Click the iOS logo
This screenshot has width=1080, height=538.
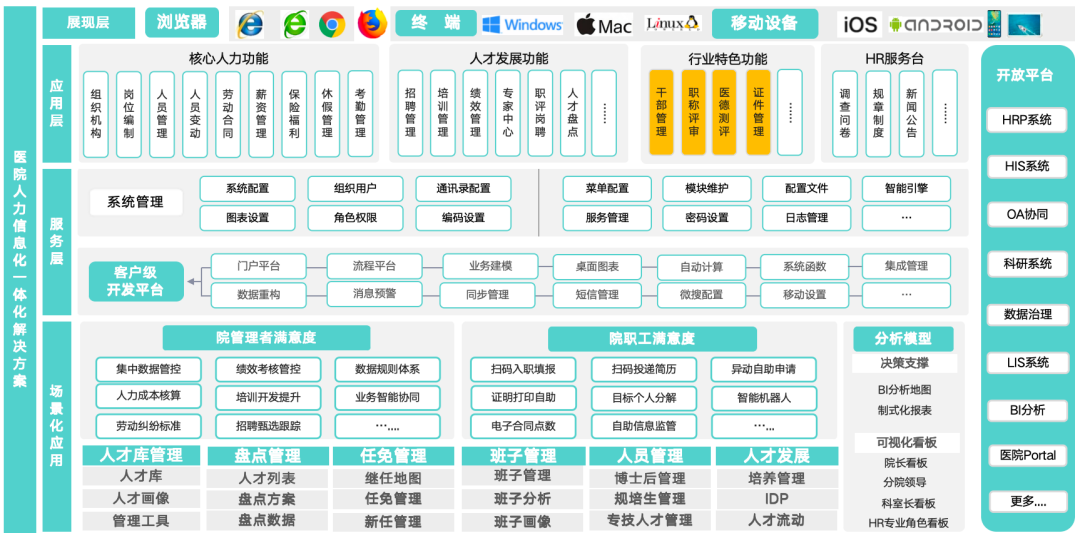(860, 25)
